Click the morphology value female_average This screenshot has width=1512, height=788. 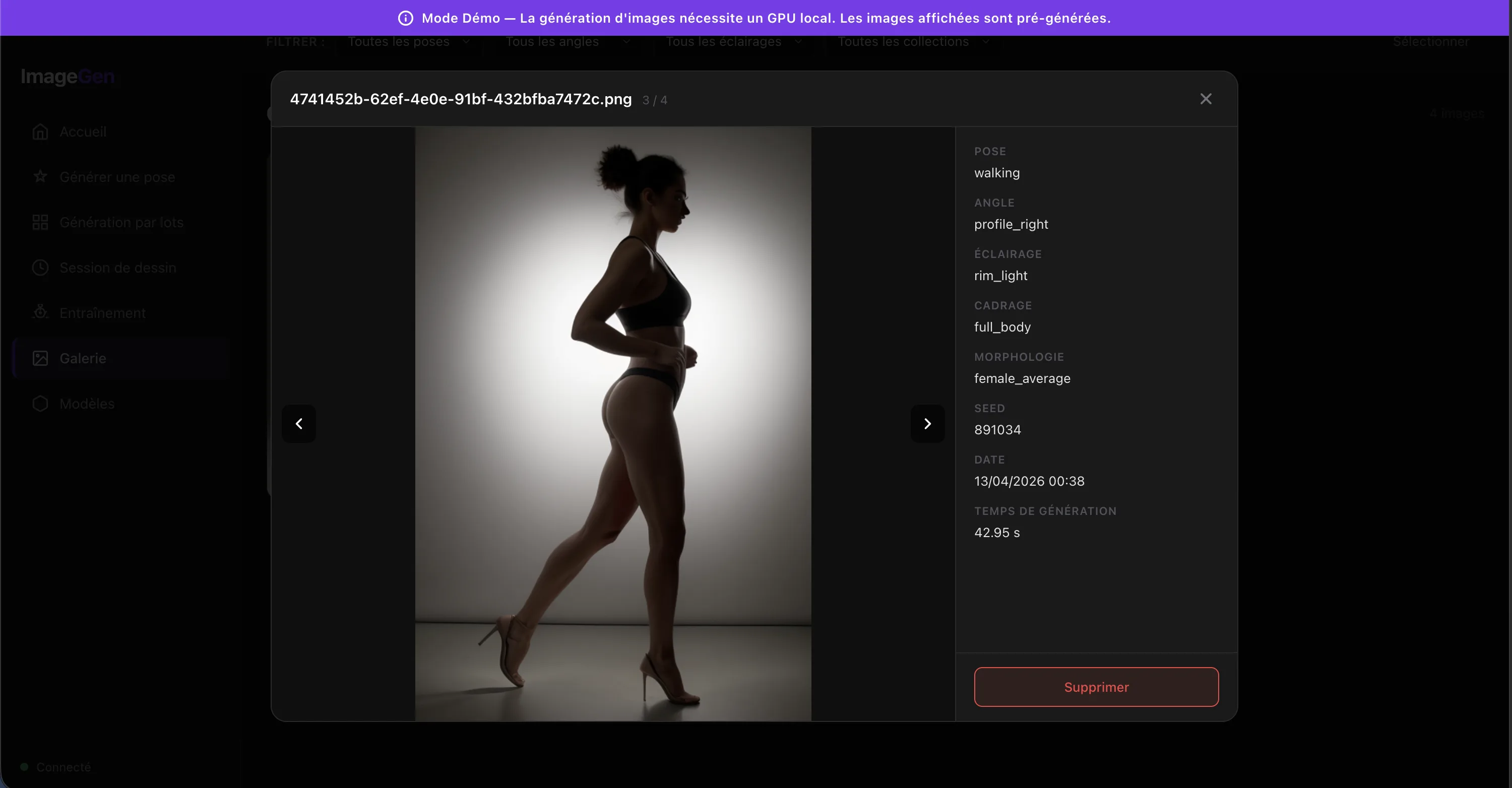point(1023,378)
